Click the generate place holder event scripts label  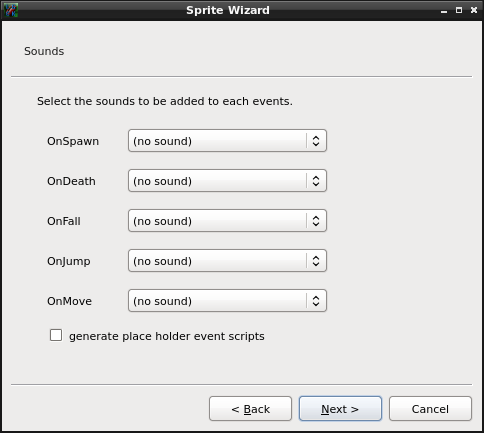click(x=167, y=336)
